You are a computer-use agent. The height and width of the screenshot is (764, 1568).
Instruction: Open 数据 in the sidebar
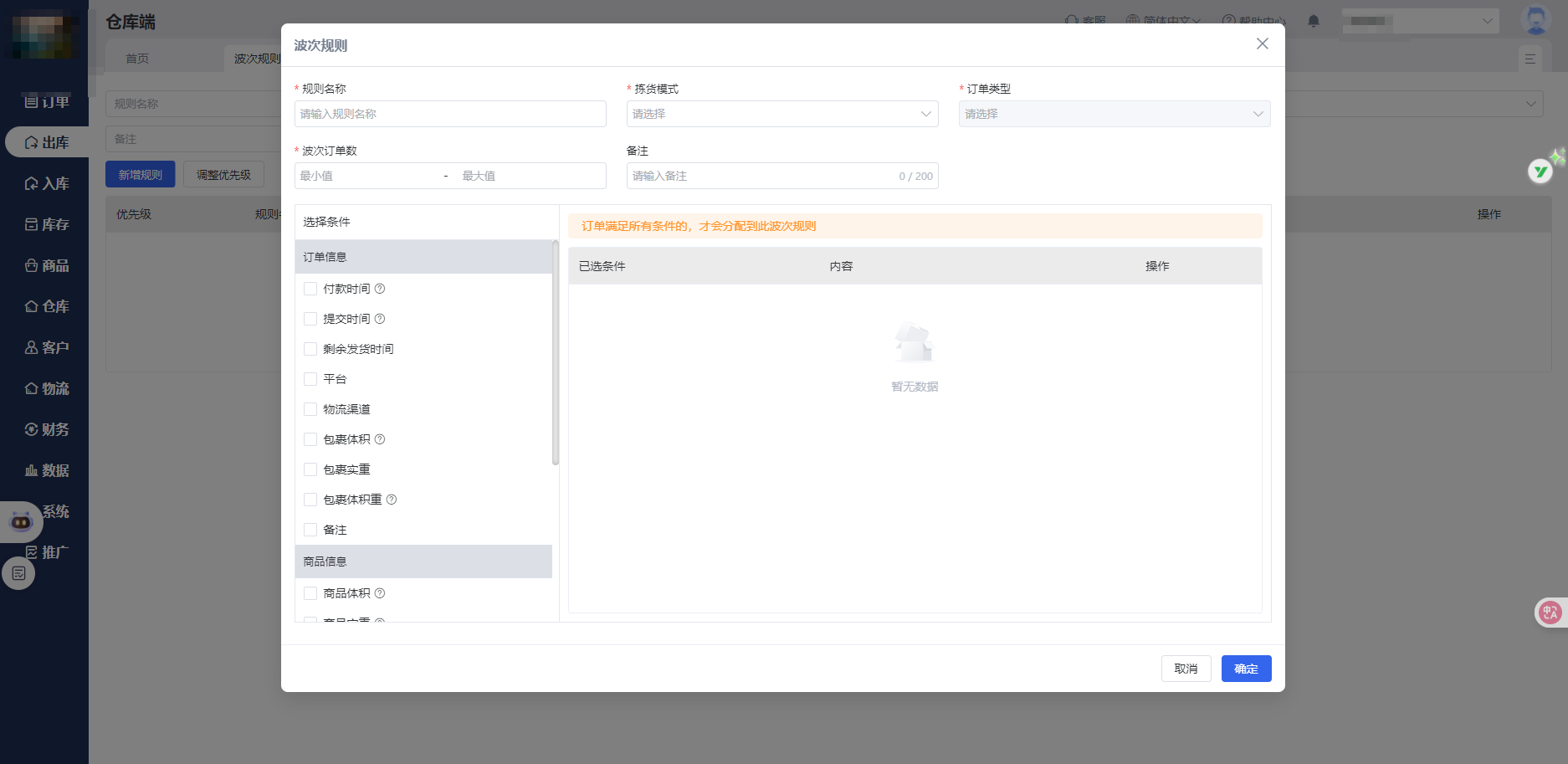47,470
